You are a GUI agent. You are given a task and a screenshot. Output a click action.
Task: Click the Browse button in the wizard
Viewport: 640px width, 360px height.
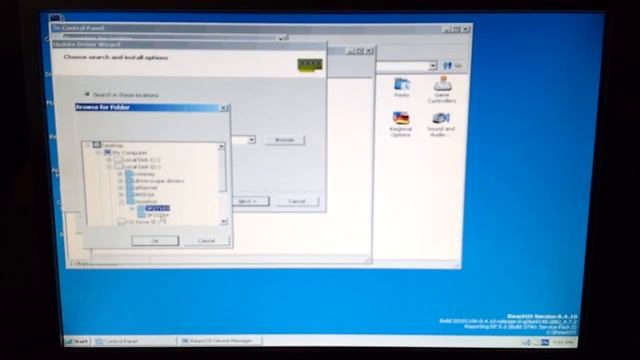pyautogui.click(x=285, y=140)
